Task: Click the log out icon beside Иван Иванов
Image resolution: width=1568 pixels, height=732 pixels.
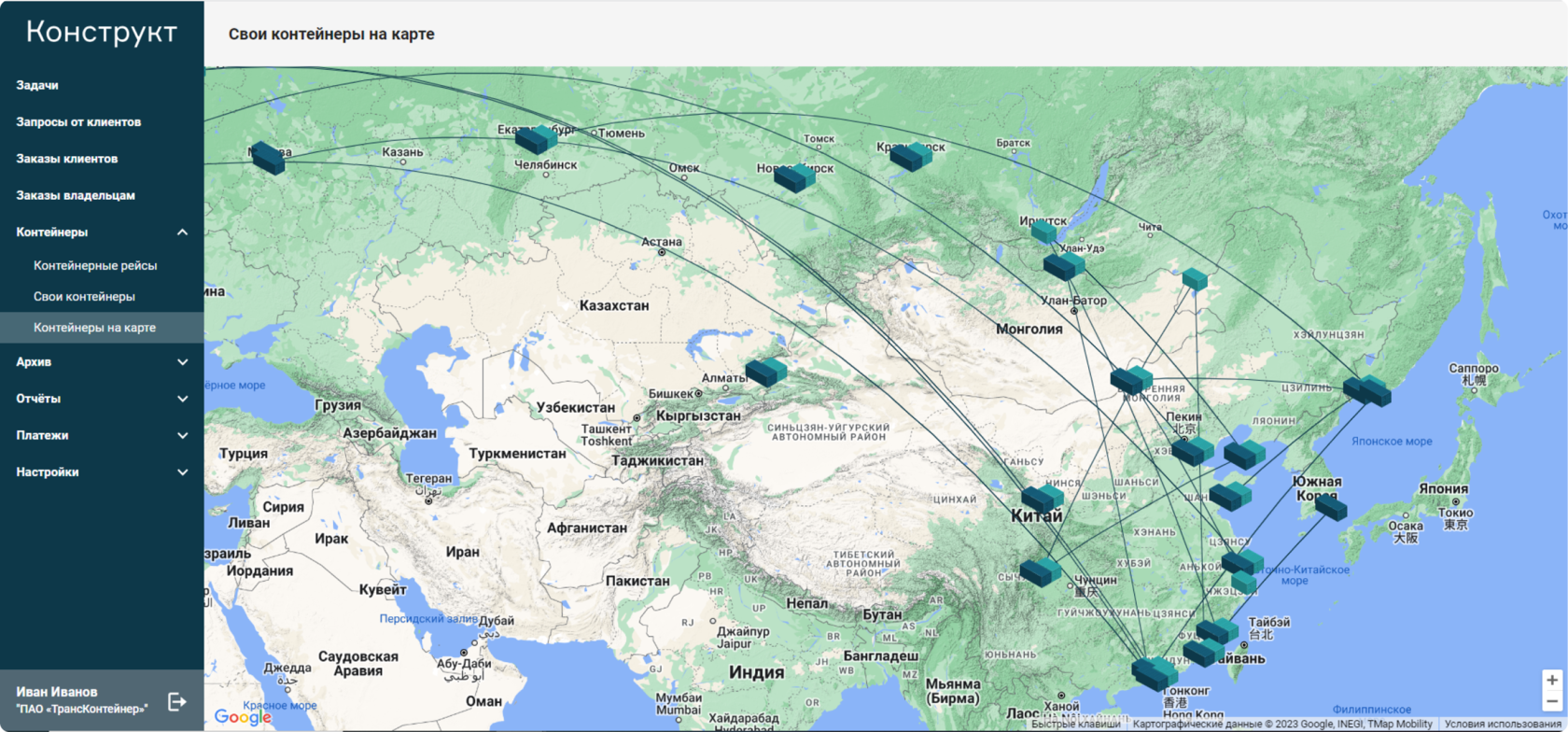Action: [176, 701]
